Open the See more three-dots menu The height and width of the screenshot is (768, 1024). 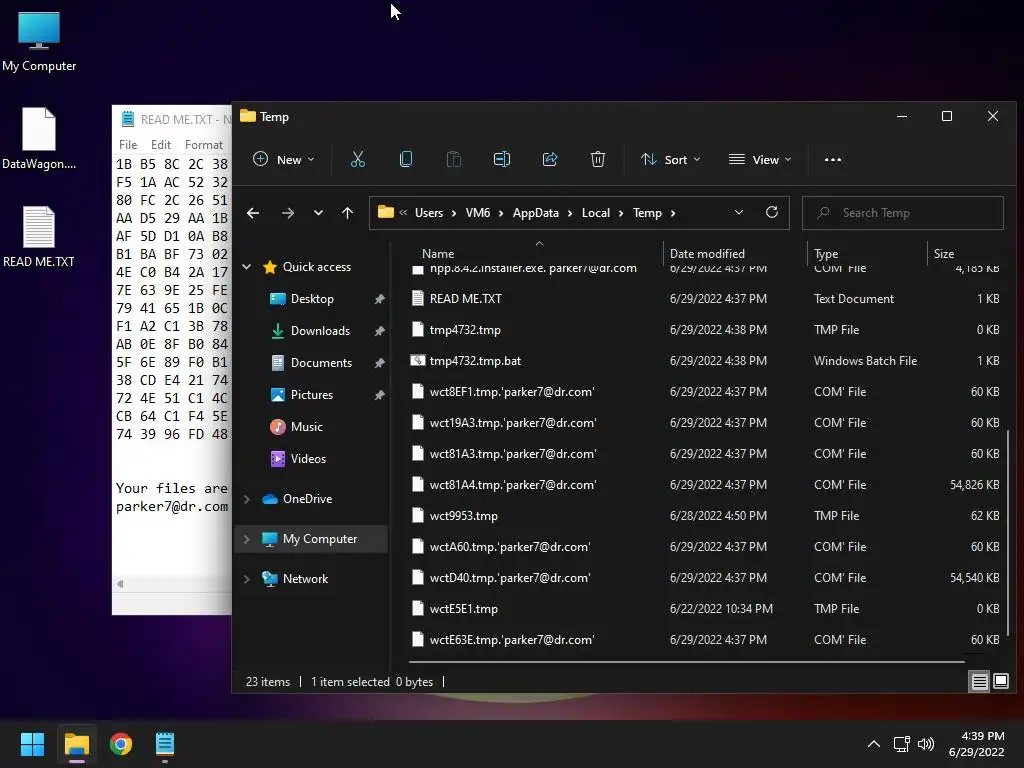(833, 159)
